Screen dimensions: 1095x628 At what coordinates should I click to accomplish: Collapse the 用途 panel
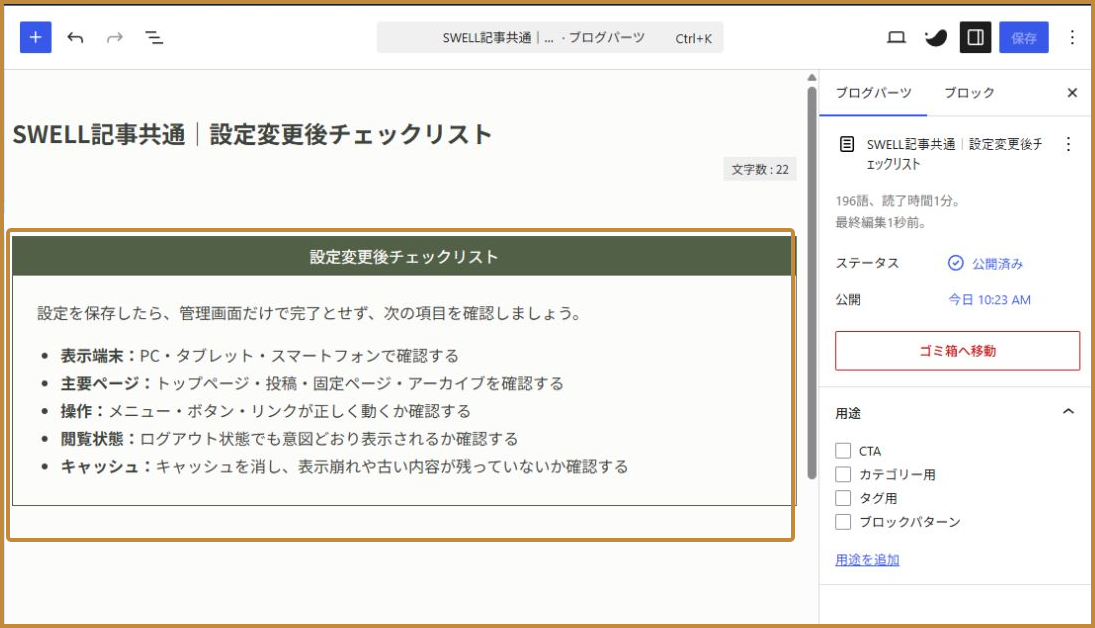[x=1068, y=412]
